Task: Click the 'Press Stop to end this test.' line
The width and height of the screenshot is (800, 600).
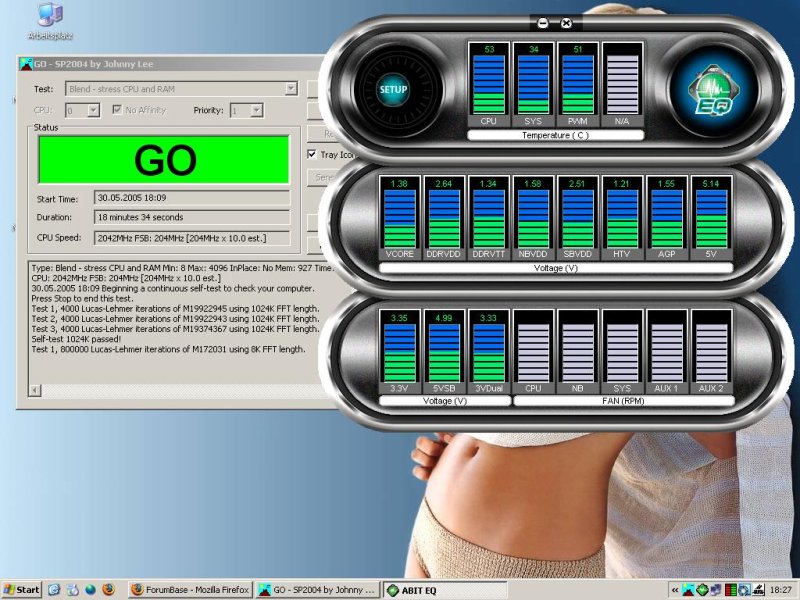Action: point(82,298)
